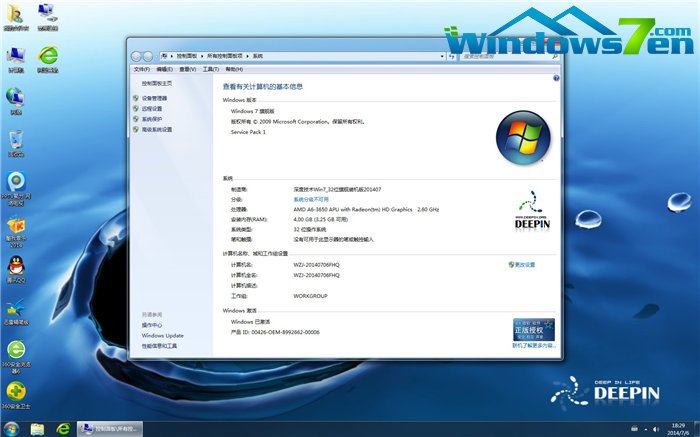
Task: Click learn more online link under badge
Action: (x=534, y=345)
